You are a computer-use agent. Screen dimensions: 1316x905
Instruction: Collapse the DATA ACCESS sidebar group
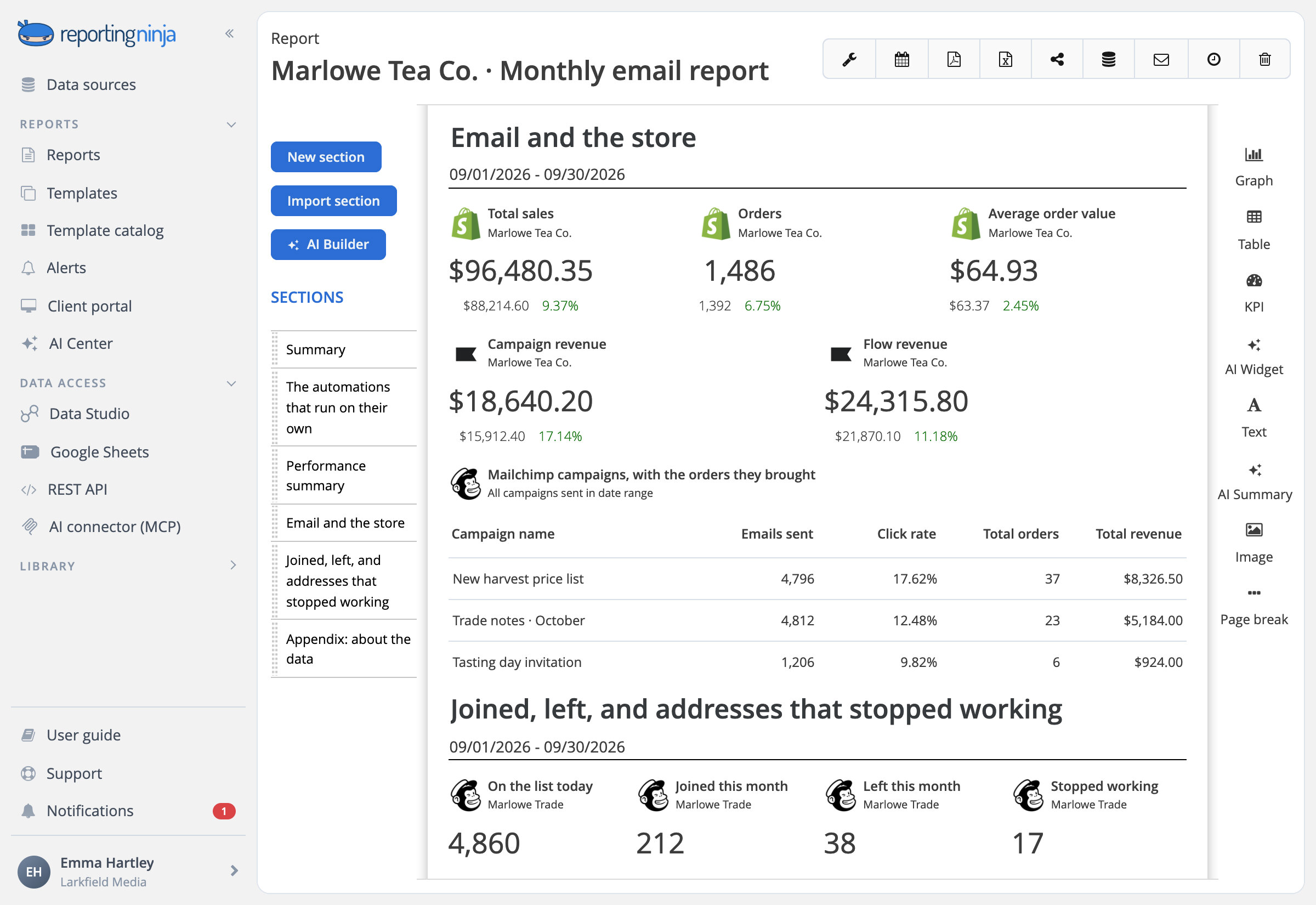point(231,383)
